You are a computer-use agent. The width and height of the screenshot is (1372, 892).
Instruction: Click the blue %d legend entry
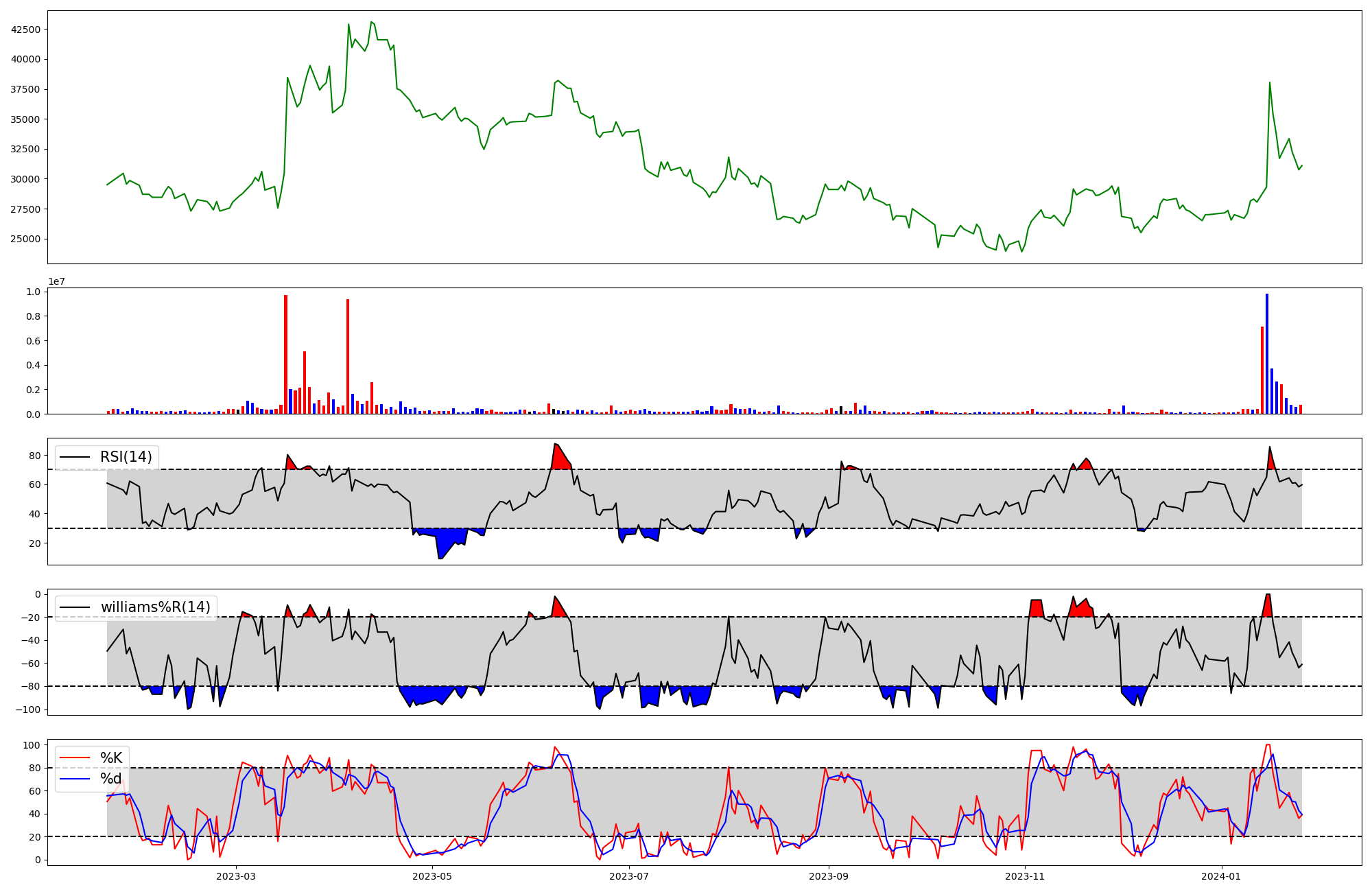(x=111, y=779)
